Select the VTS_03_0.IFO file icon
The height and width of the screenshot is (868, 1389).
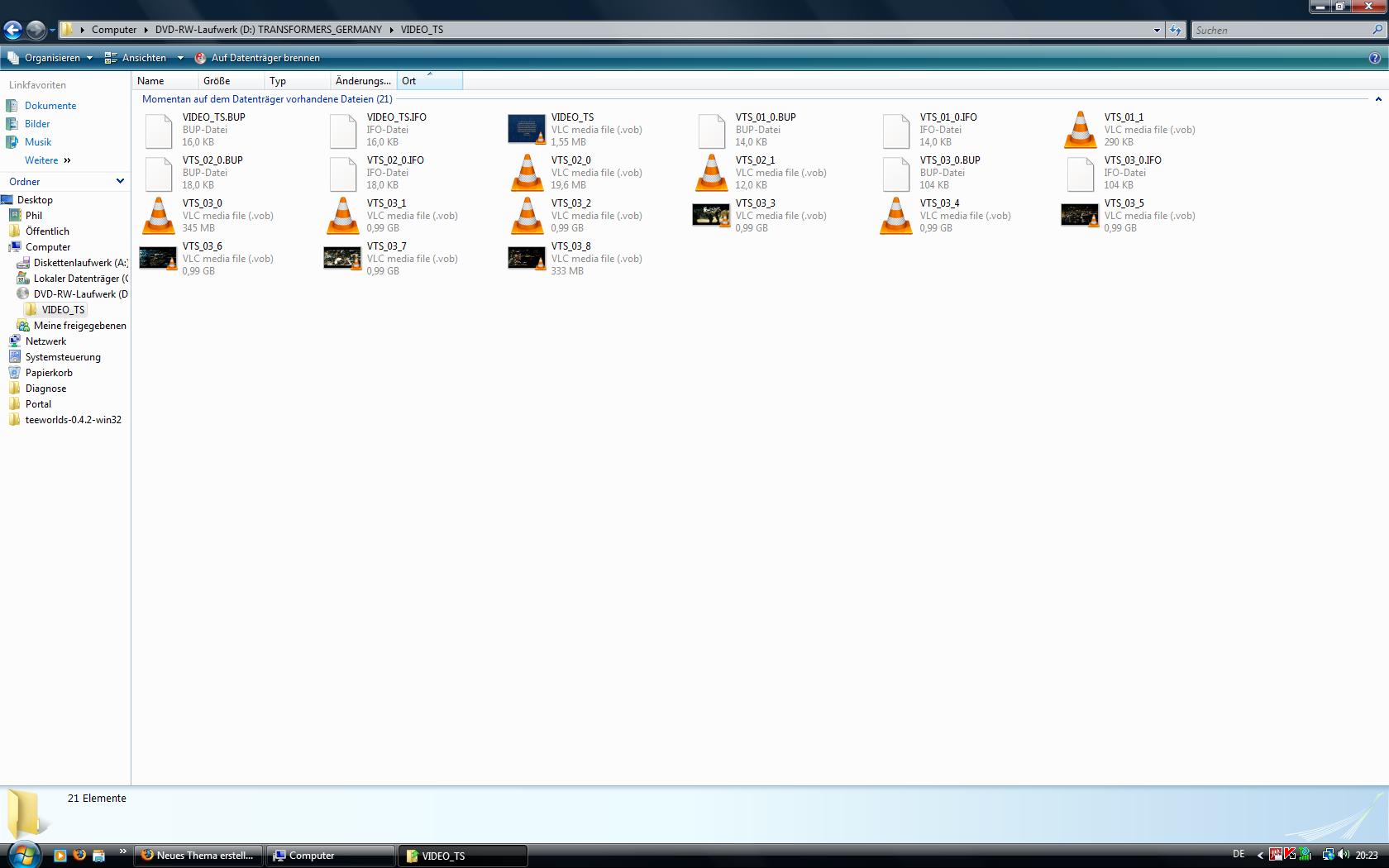[x=1080, y=174]
